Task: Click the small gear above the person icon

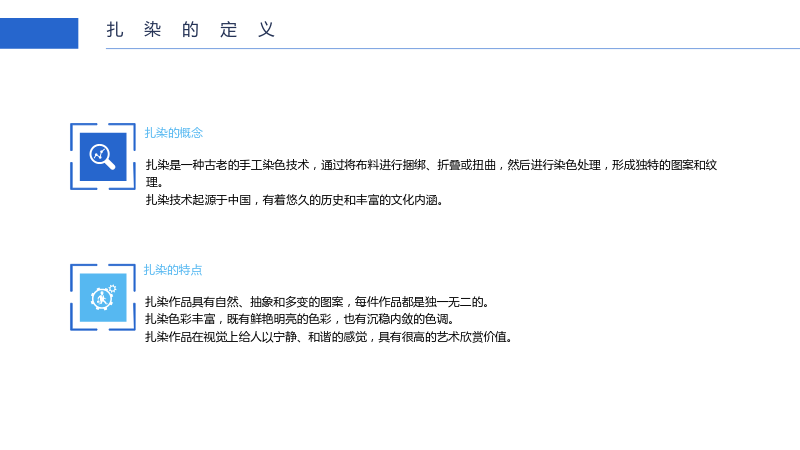Action: coord(112,289)
